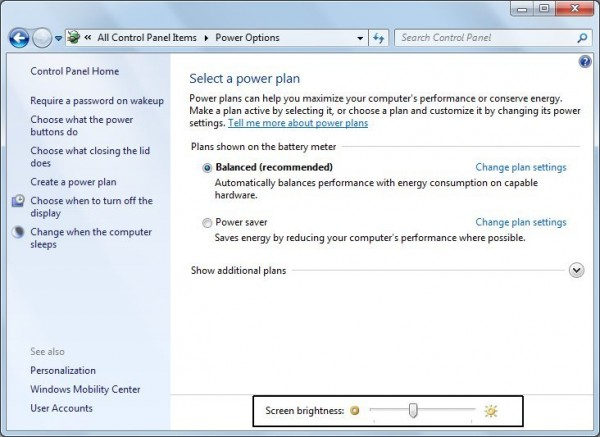Open Help with the question mark icon
The height and width of the screenshot is (437, 600).
585,61
